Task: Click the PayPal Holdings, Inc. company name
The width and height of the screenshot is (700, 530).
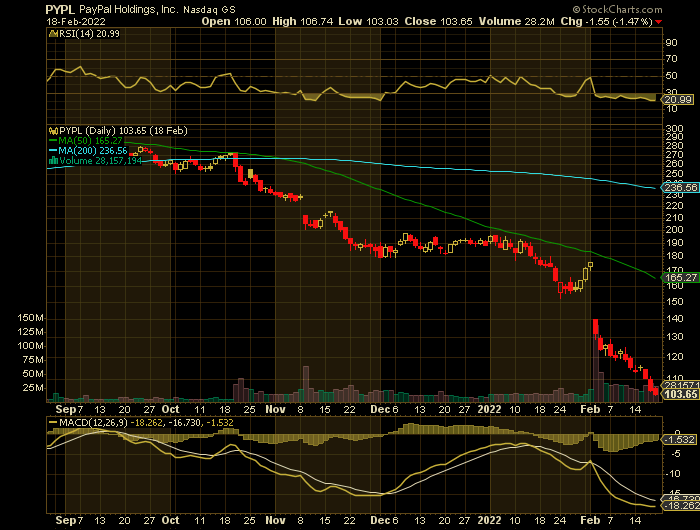Action: pos(129,9)
